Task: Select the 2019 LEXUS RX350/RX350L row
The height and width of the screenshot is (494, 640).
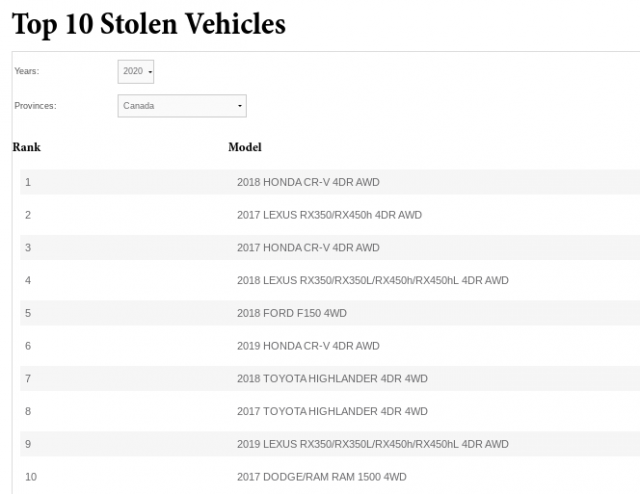Action: 330,444
